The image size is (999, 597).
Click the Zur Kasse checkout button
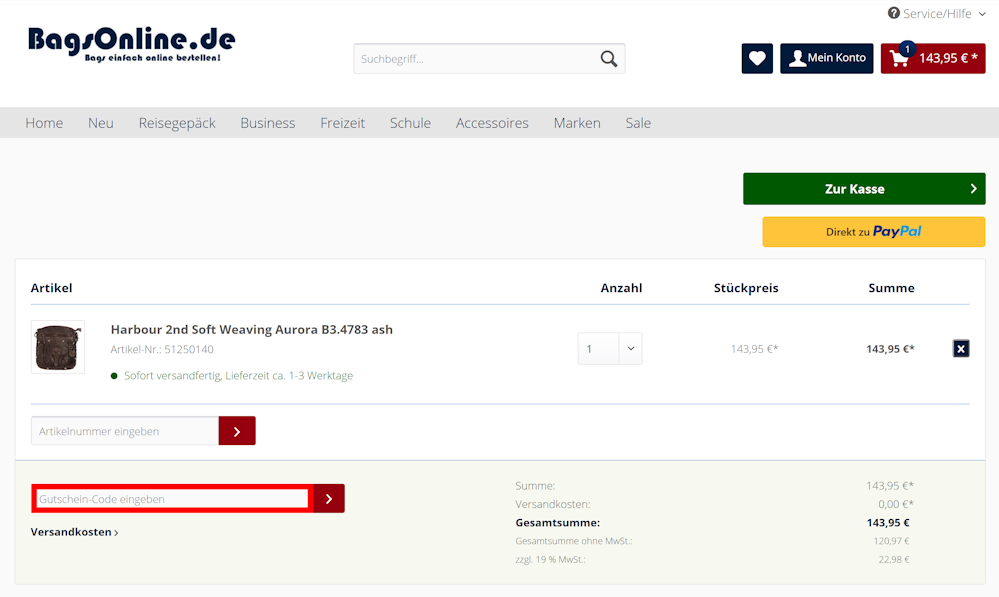(864, 189)
